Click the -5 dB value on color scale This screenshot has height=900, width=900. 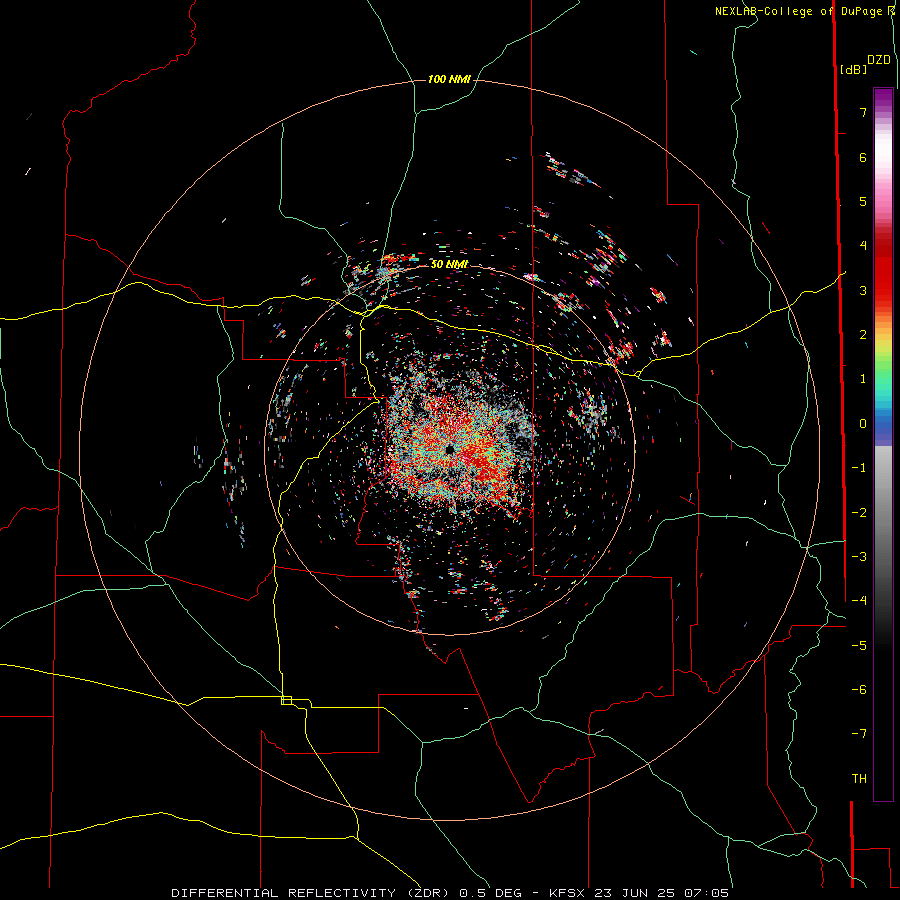click(x=859, y=645)
